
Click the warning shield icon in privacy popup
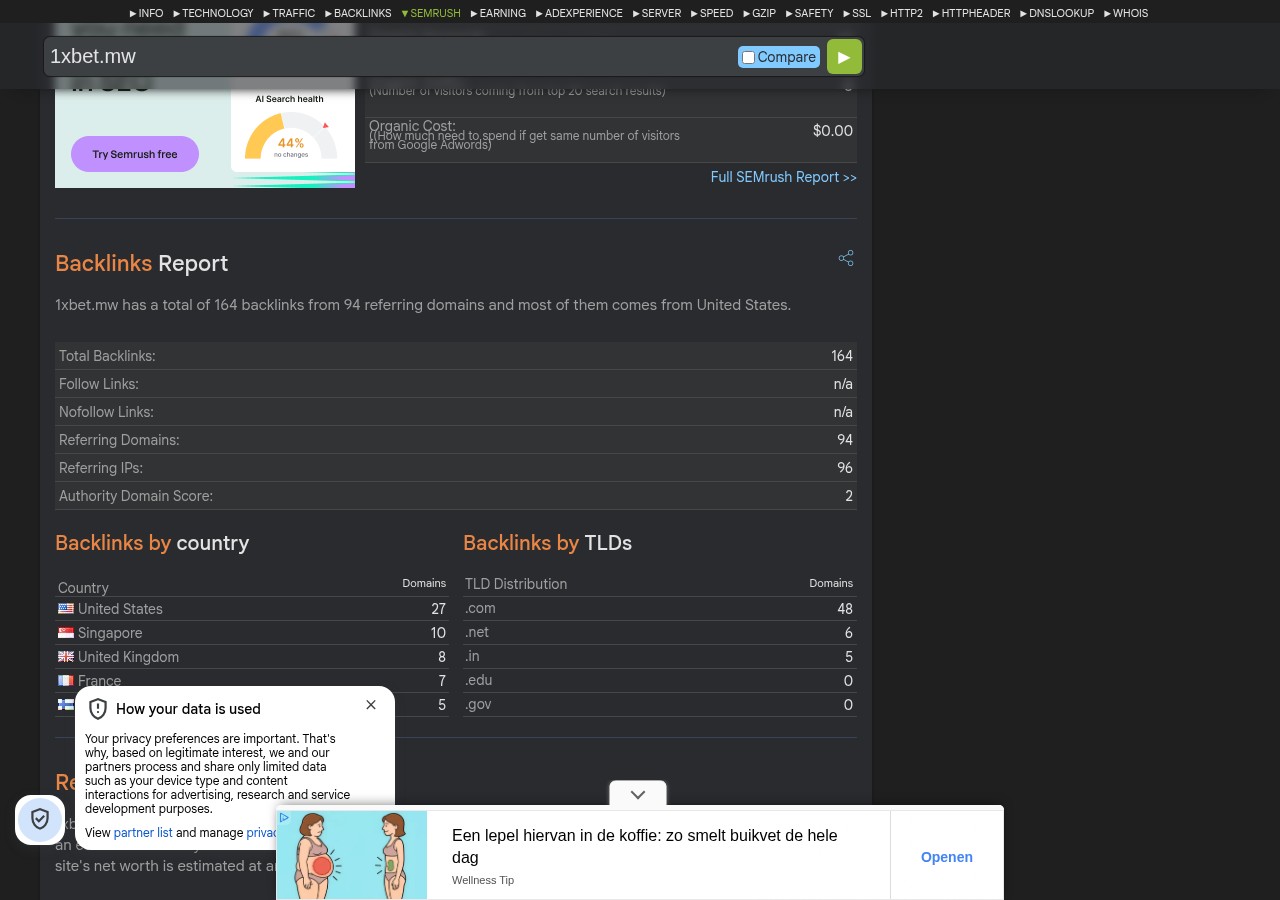pos(98,709)
